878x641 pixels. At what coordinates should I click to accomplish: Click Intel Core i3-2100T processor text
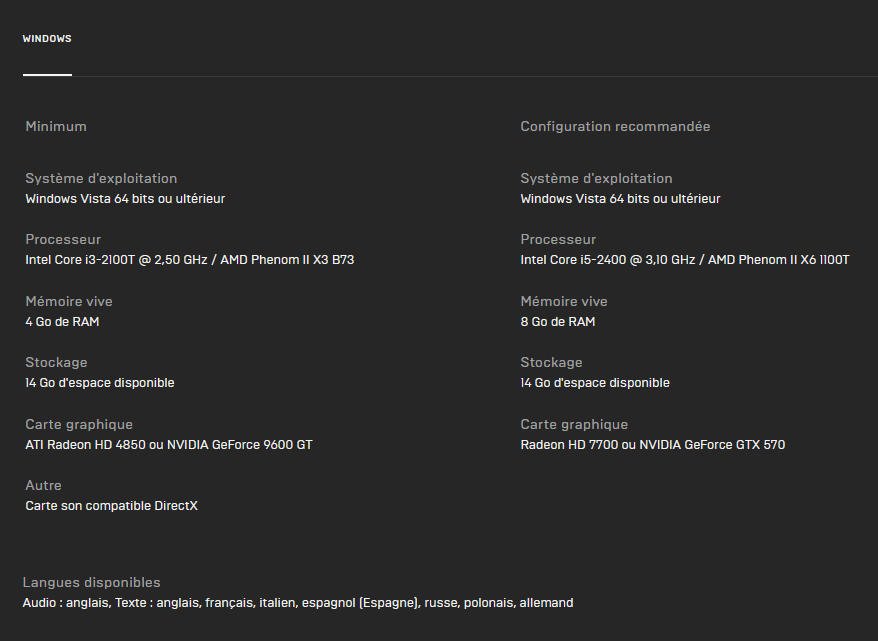190,260
